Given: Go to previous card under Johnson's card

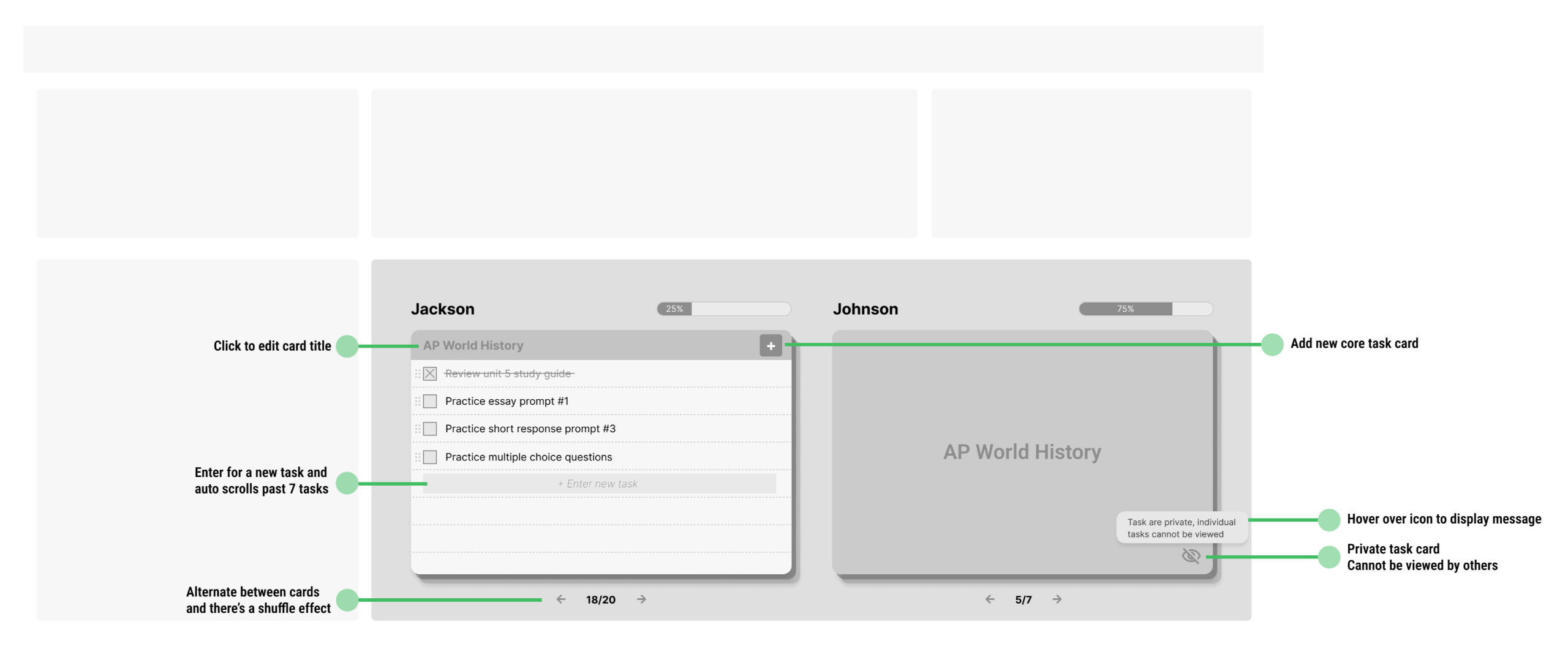Looking at the screenshot, I should (989, 599).
